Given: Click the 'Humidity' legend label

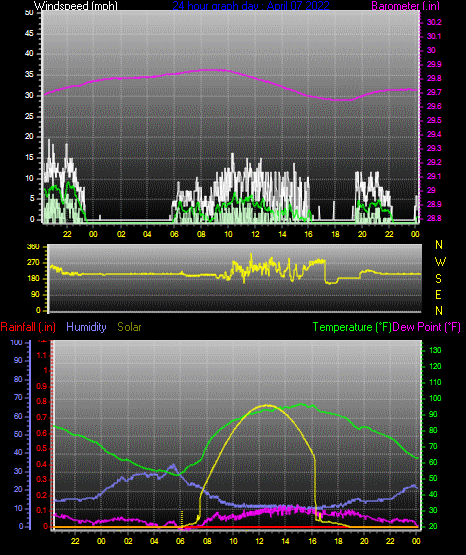Looking at the screenshot, I should (x=86, y=327).
